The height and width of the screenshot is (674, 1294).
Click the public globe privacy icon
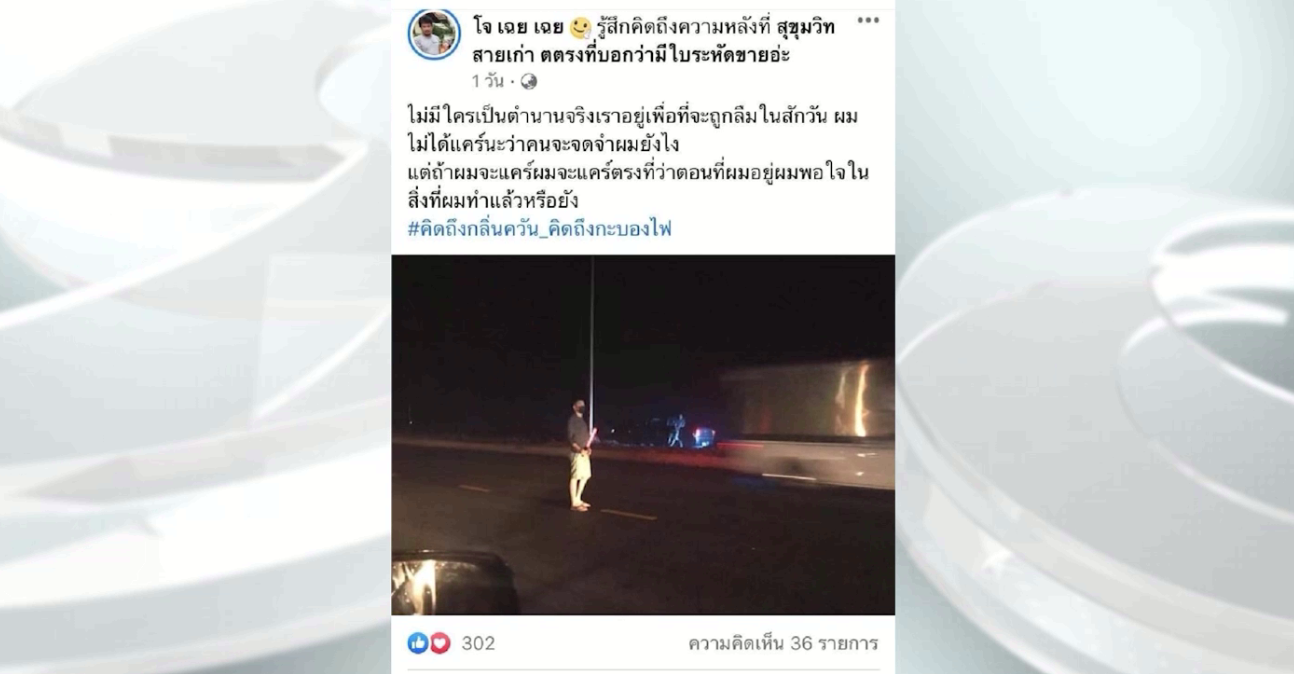point(529,82)
